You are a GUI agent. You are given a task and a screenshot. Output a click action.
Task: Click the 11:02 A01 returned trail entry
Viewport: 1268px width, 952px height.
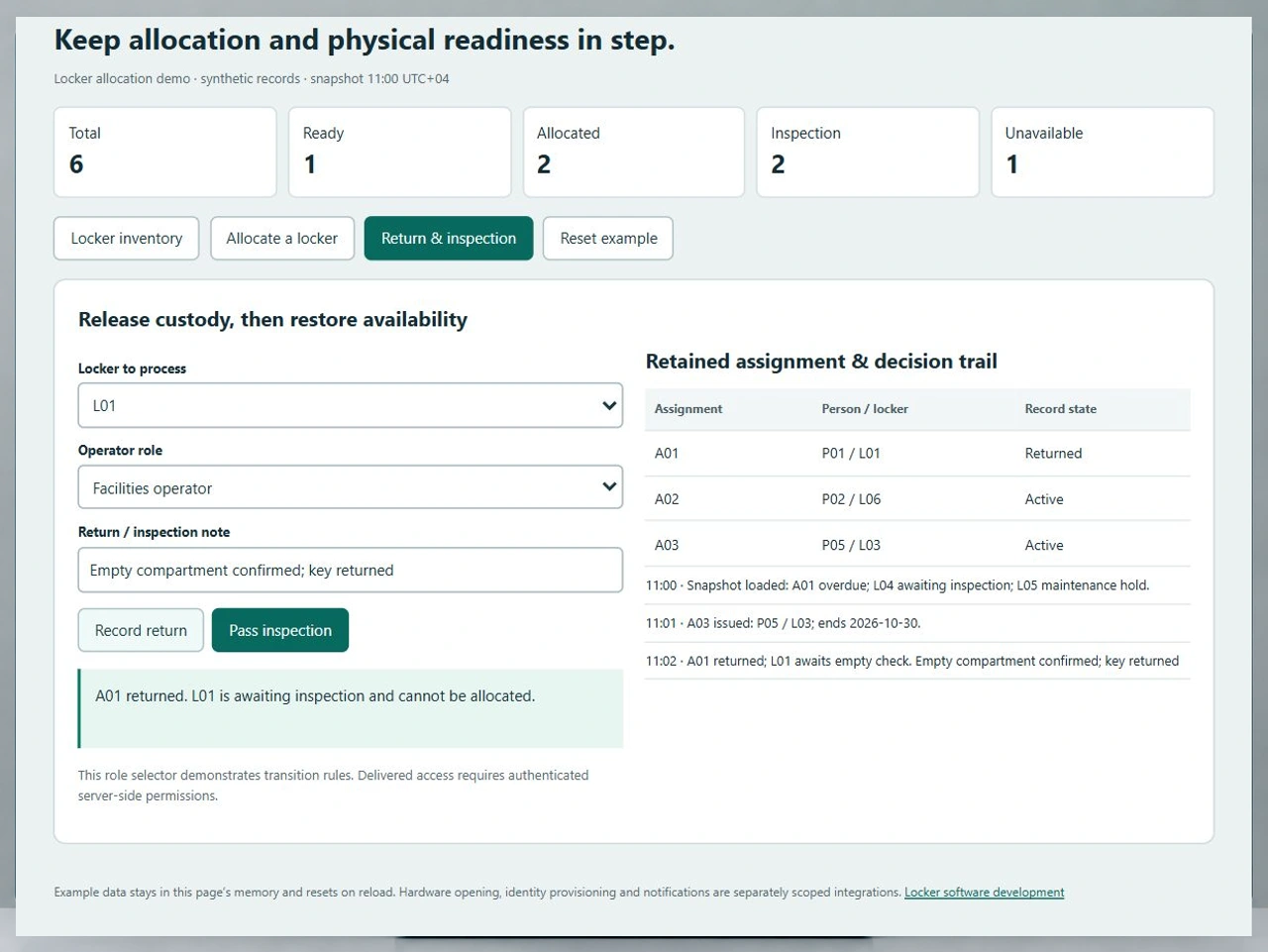click(x=917, y=661)
